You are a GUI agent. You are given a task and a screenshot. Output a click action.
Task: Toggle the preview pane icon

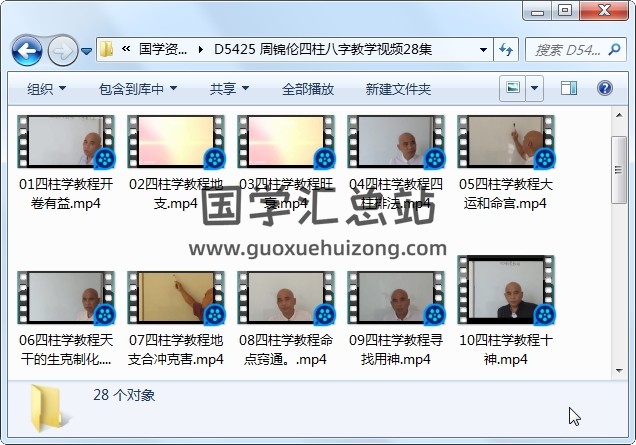(569, 88)
